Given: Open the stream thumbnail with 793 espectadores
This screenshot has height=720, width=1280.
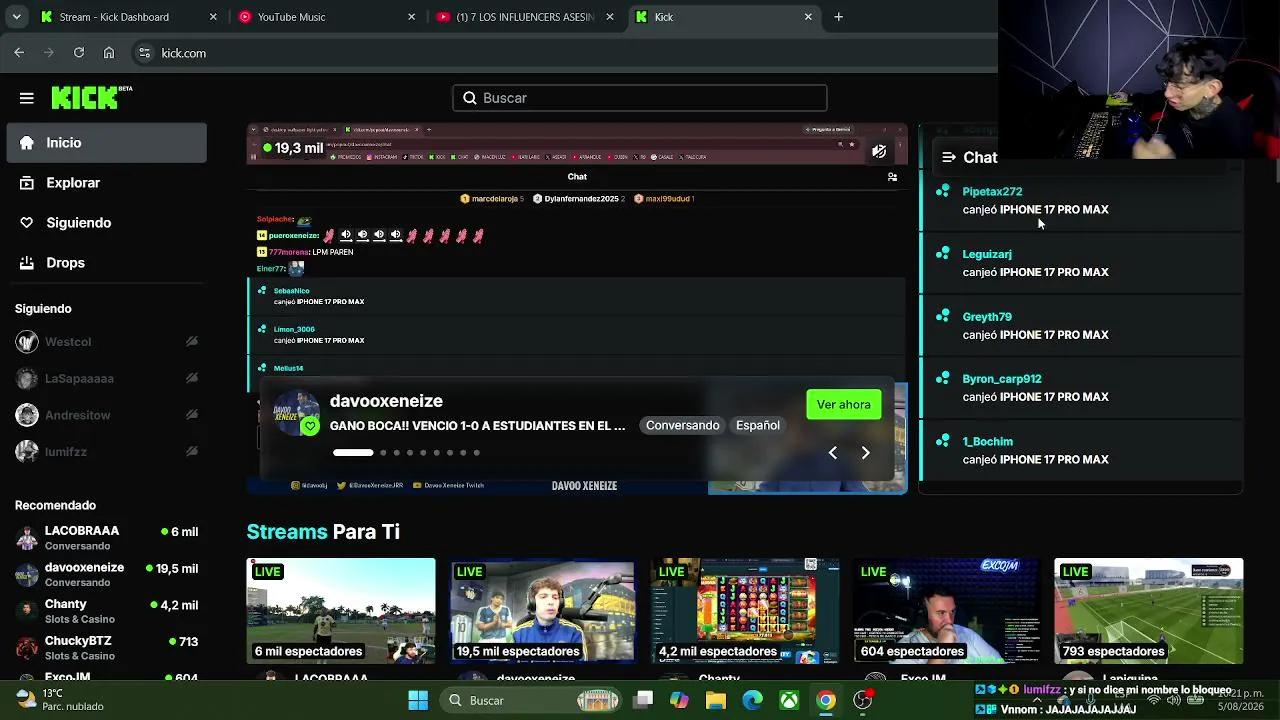Looking at the screenshot, I should (x=1149, y=611).
